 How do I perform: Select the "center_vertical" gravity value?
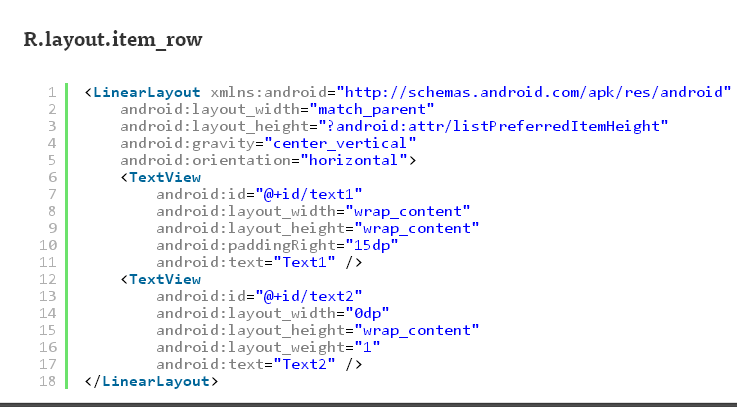point(340,143)
